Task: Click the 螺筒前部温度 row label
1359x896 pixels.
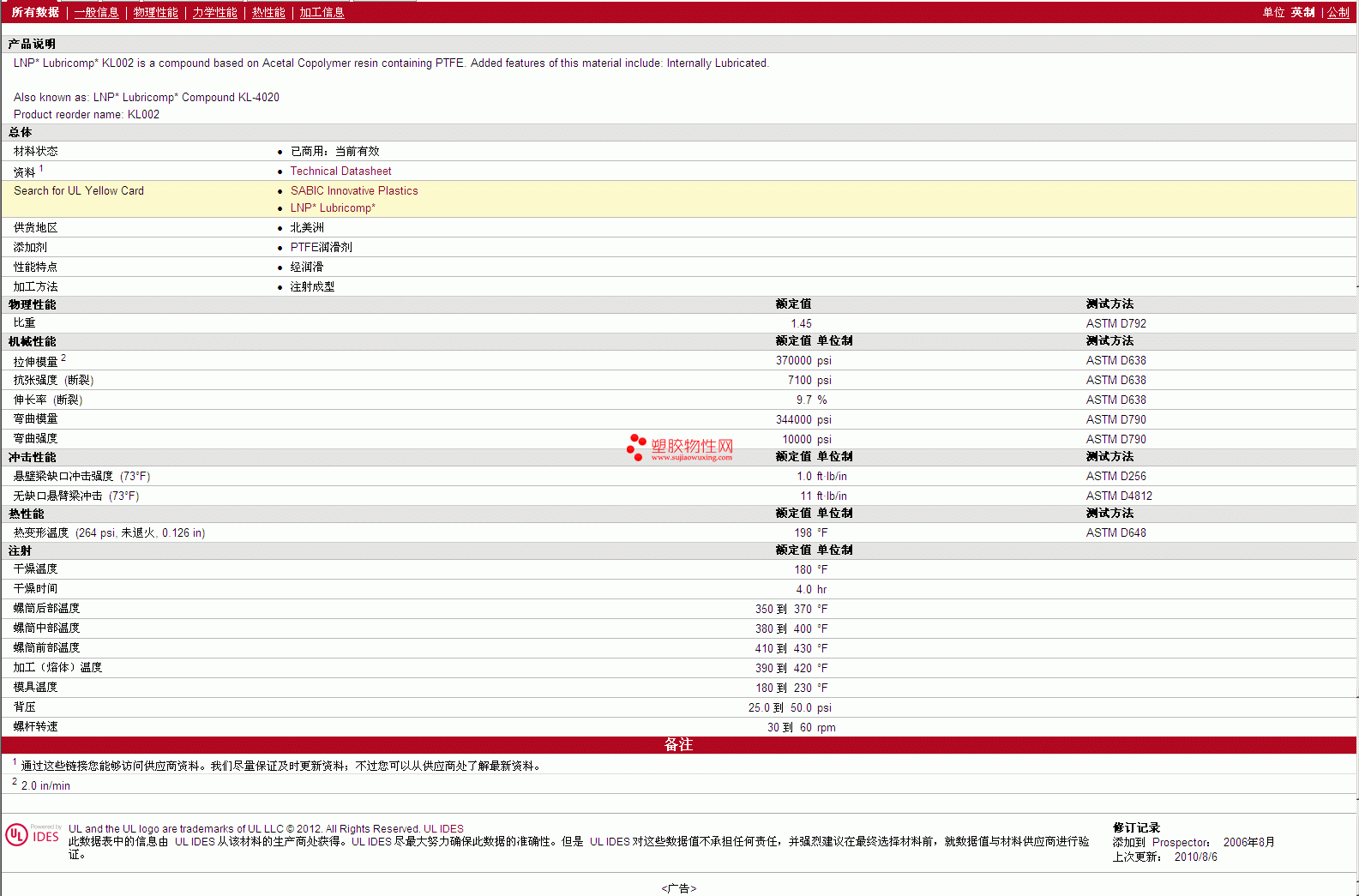Action: [x=46, y=647]
